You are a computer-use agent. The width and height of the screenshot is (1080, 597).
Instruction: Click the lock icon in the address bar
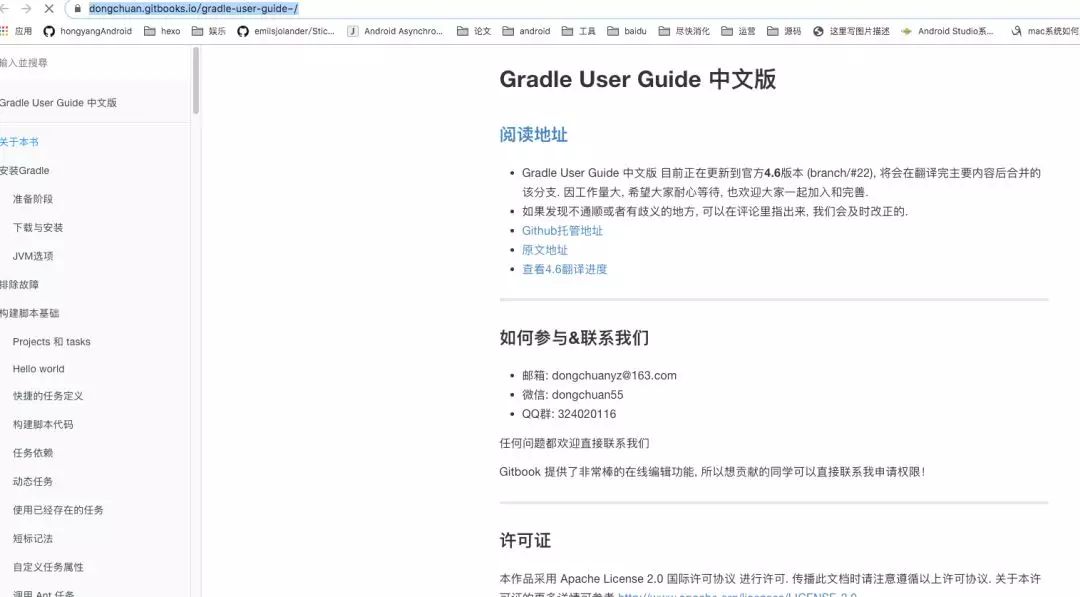click(x=77, y=9)
